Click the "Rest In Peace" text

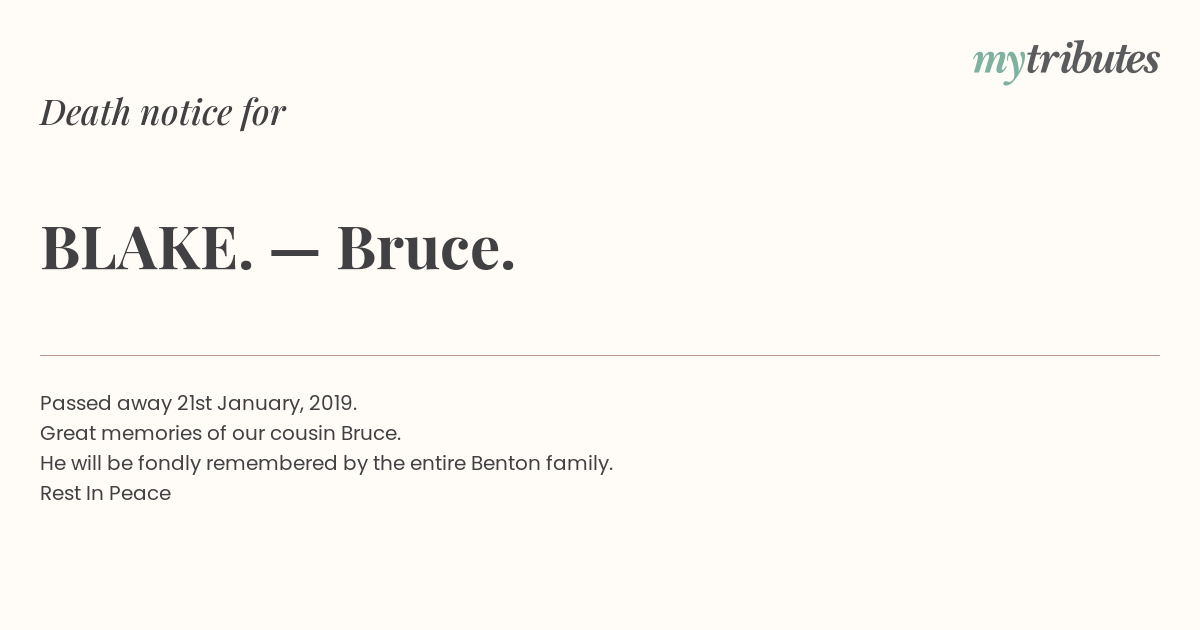(x=105, y=493)
